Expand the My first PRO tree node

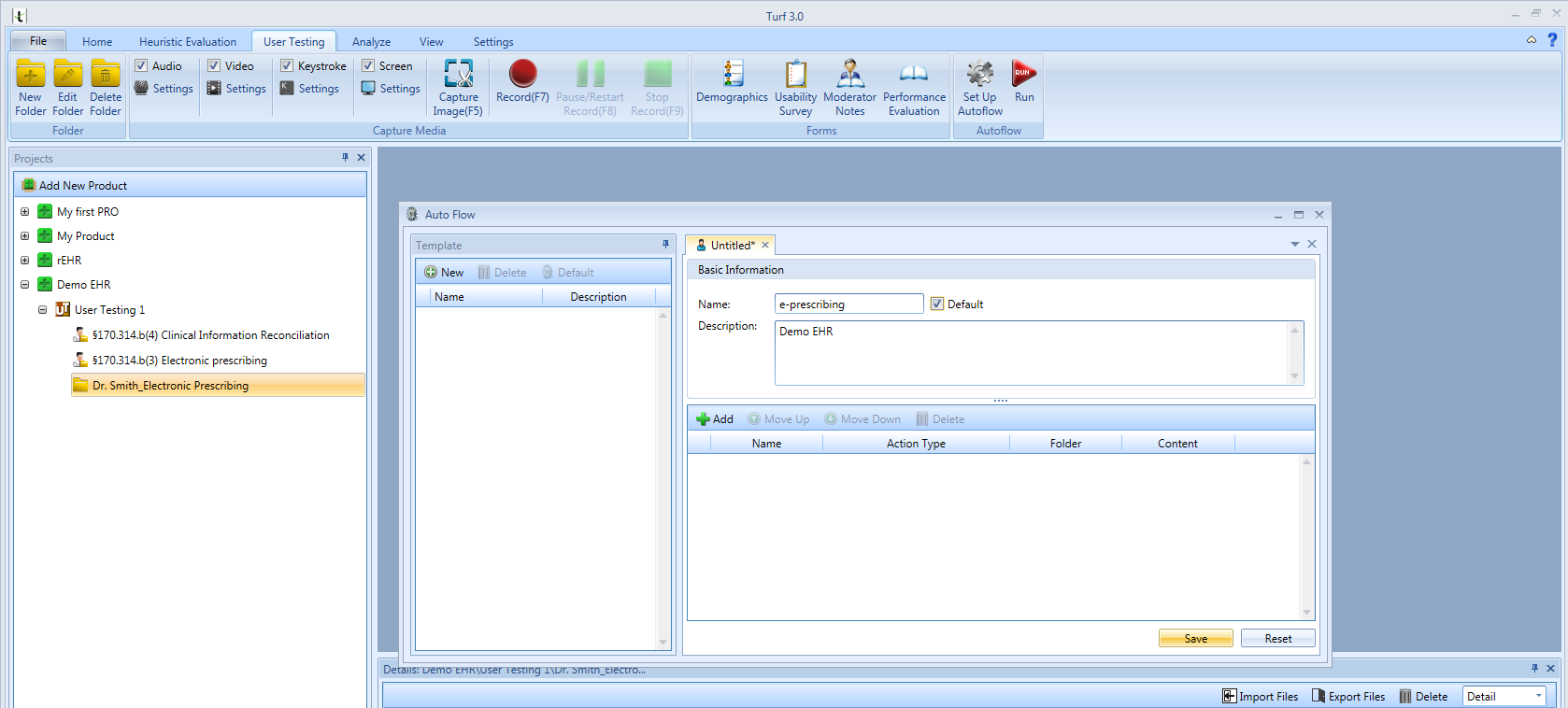click(25, 212)
